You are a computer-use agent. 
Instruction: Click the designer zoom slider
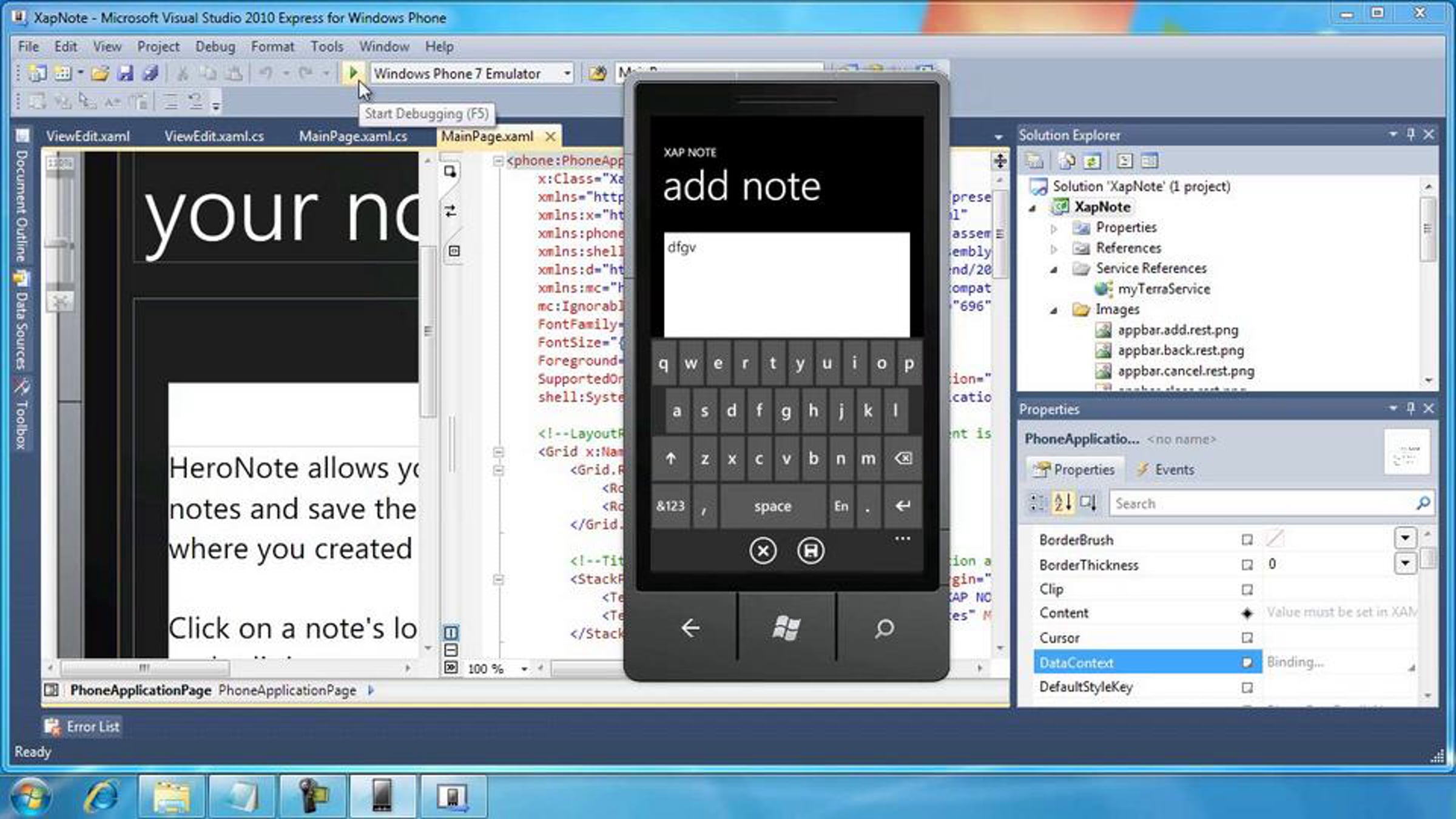pyautogui.click(x=59, y=244)
